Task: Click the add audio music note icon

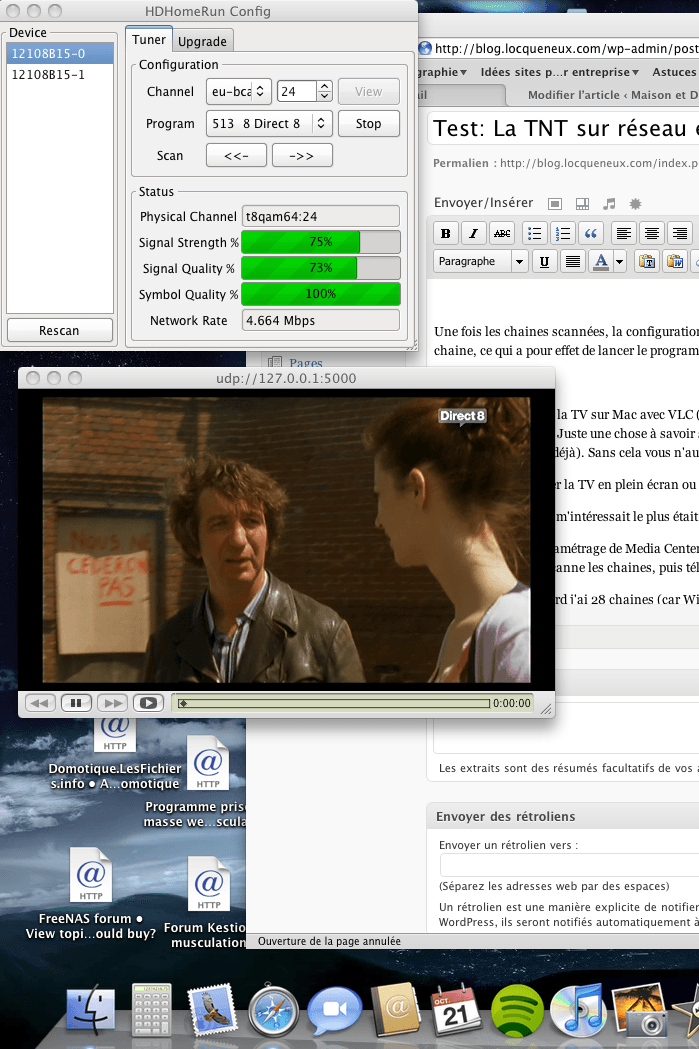Action: coord(609,203)
